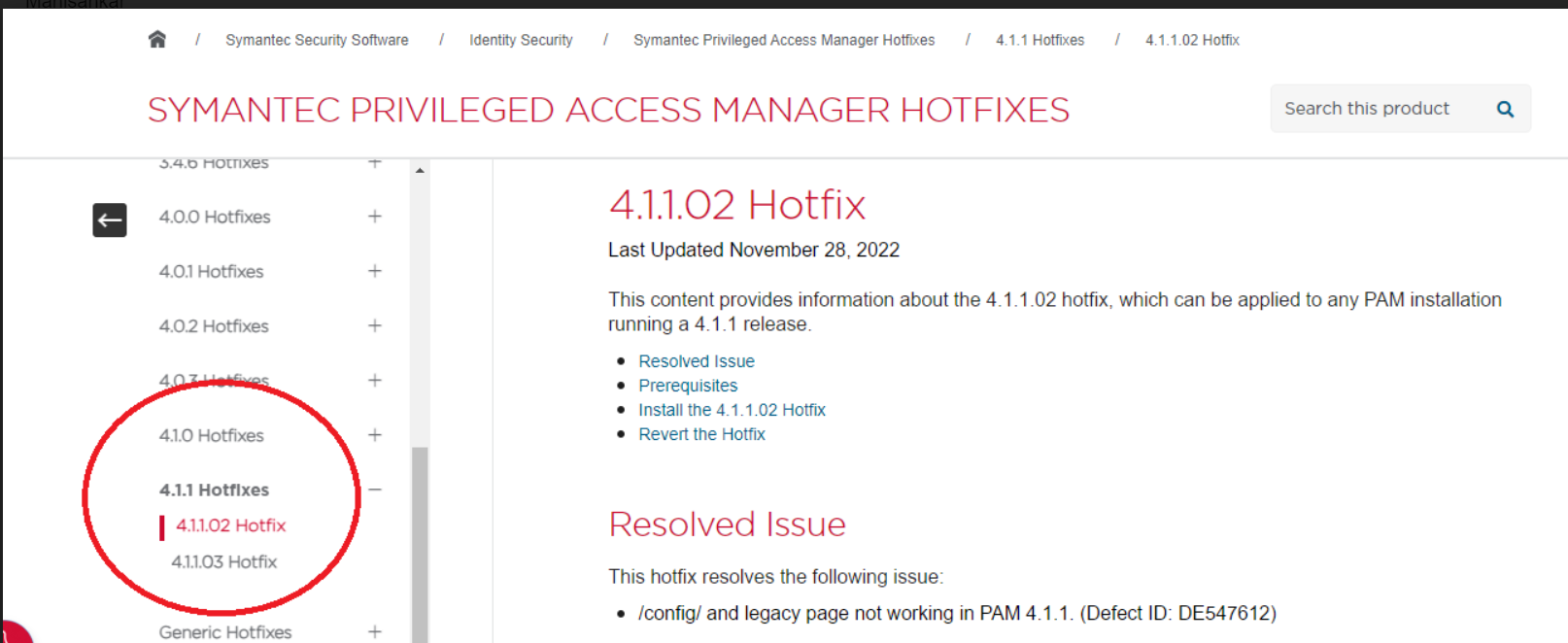Click the 4.1.1.02 Hotfix page heading
The image size is (1568, 643).
pos(737,205)
